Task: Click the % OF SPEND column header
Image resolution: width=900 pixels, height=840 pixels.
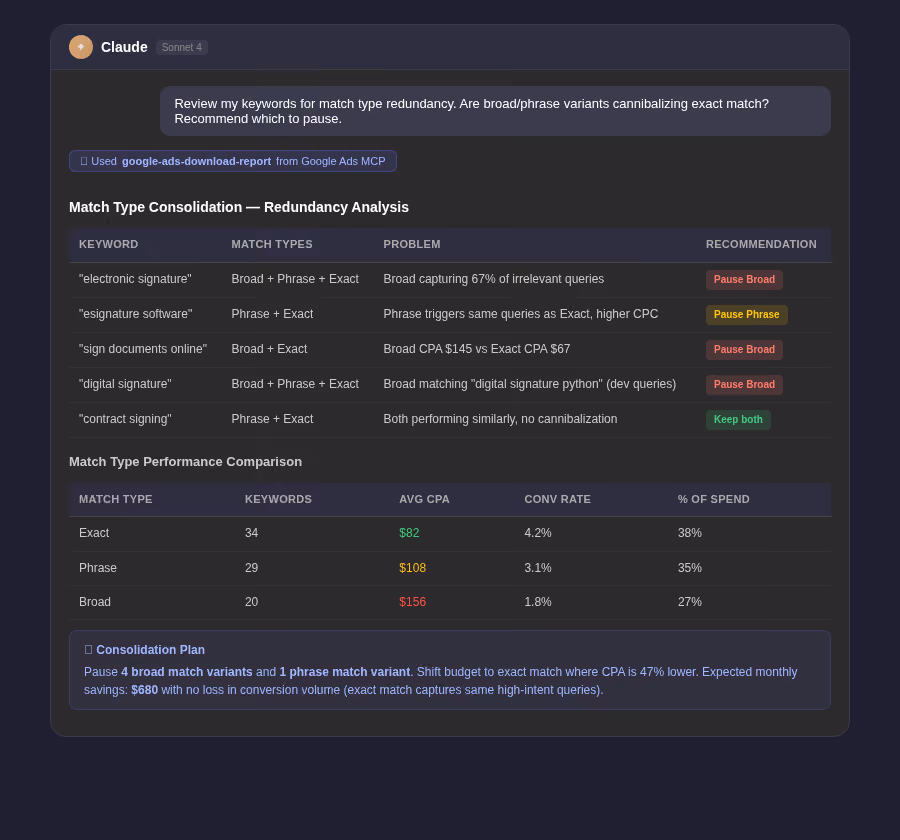Action: point(713,500)
